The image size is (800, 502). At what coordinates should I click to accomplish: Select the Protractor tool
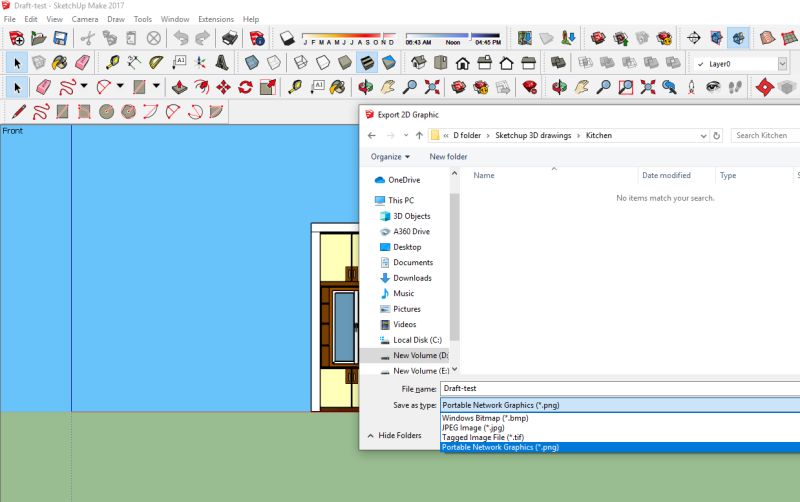[x=156, y=63]
